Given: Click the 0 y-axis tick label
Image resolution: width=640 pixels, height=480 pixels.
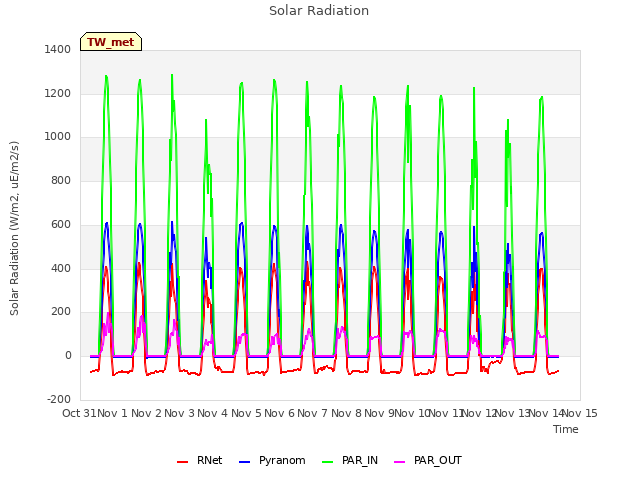Looking at the screenshot, I should (x=68, y=356).
